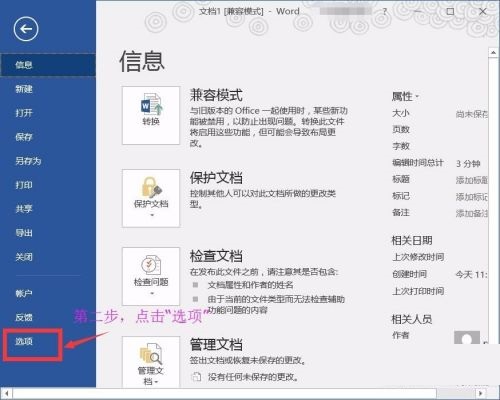This screenshot has height=400, width=500.
Task: Click the large 信息 page title
Action: coord(142,61)
